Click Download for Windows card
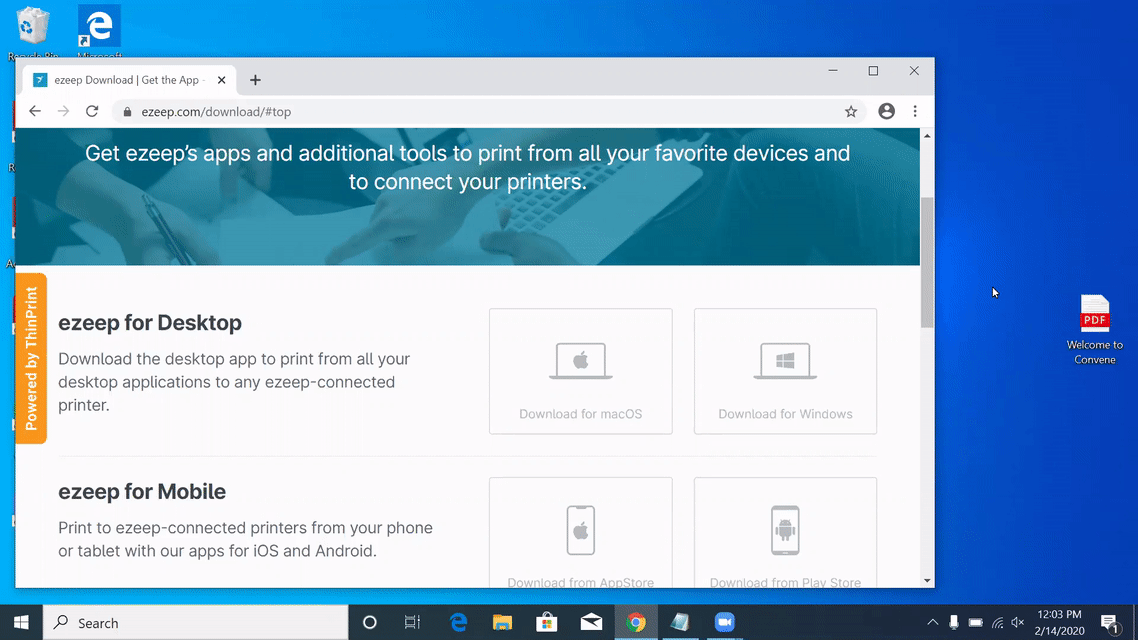Image resolution: width=1138 pixels, height=640 pixels. 785,371
